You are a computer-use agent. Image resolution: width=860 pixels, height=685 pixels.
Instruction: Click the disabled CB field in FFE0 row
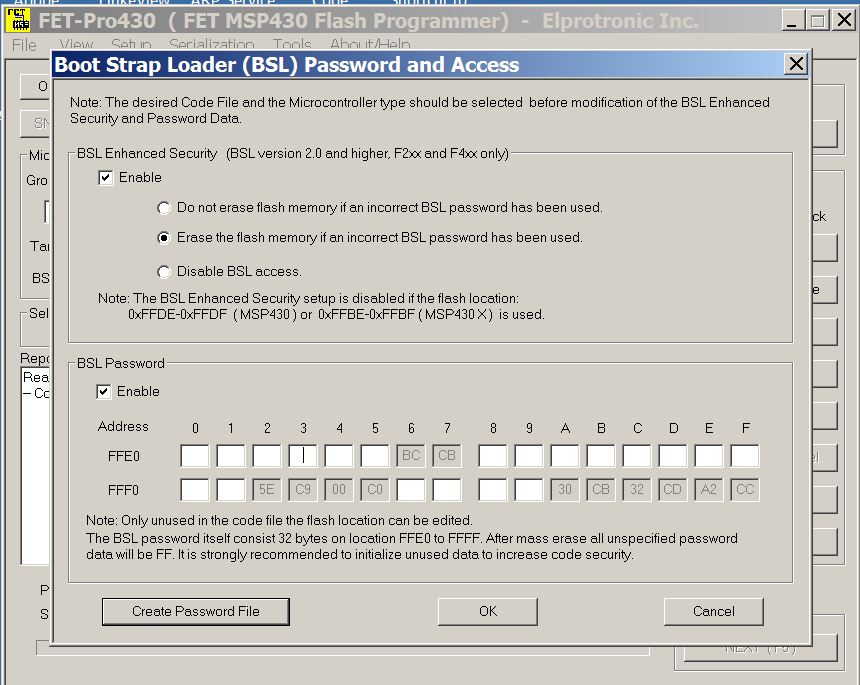[x=447, y=456]
